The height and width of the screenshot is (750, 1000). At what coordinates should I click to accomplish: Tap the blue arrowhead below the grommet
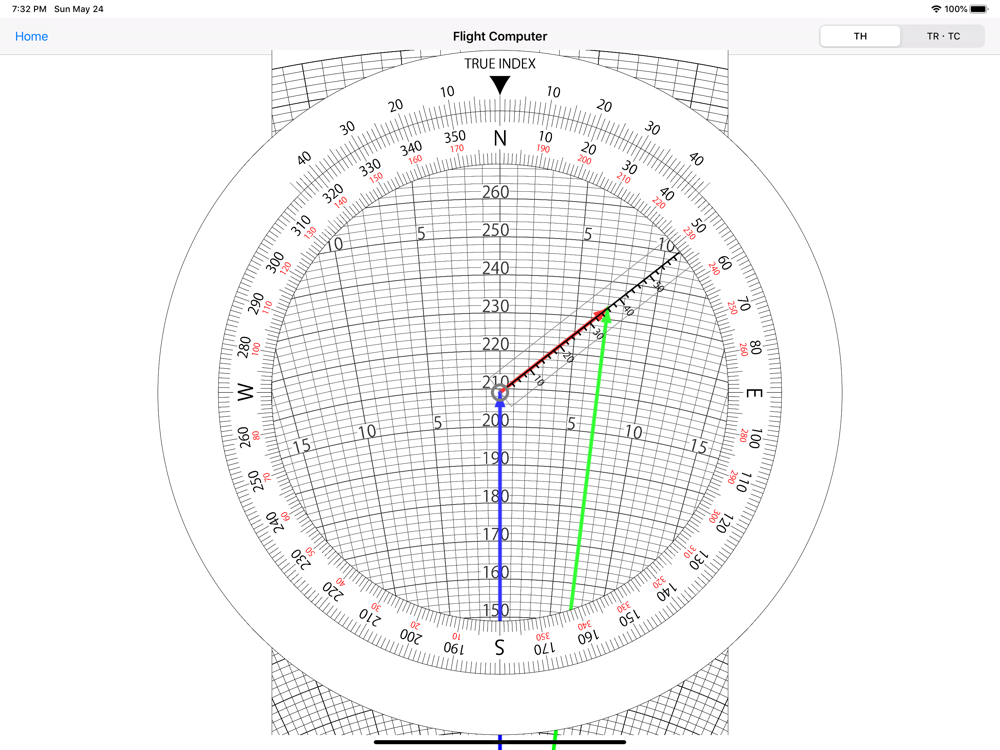[500, 404]
